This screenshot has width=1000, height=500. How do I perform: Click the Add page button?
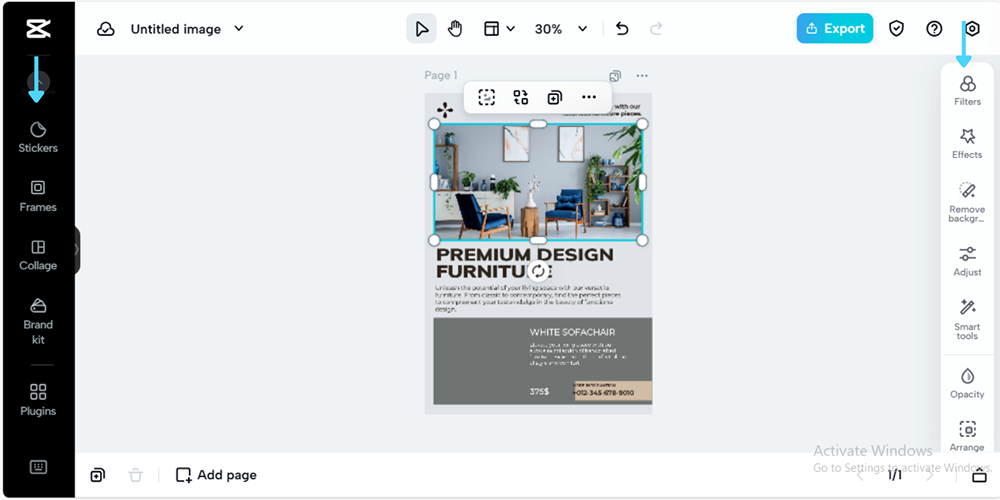pos(216,475)
